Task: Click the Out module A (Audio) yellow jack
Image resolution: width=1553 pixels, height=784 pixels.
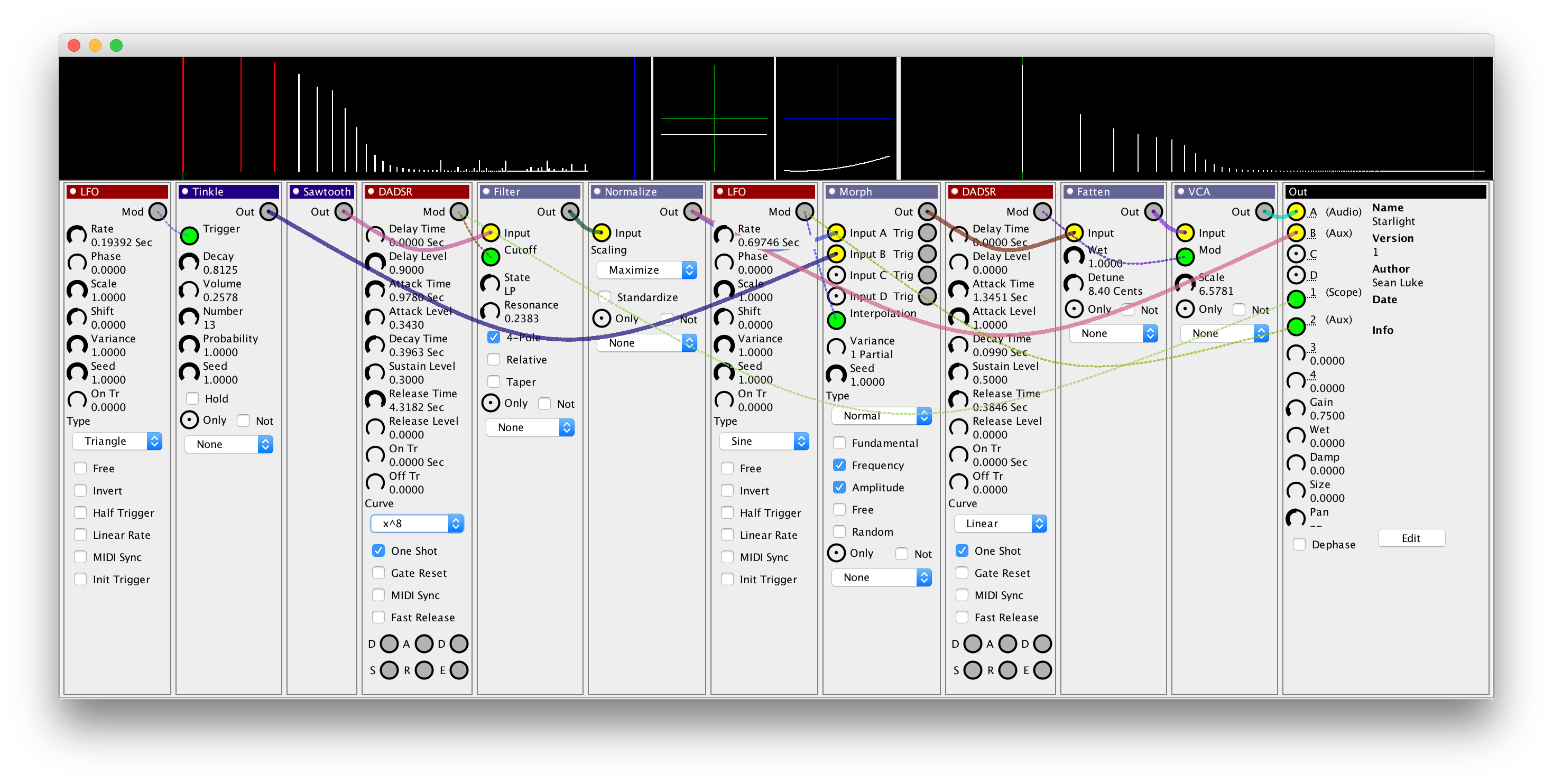Action: pos(1296,211)
